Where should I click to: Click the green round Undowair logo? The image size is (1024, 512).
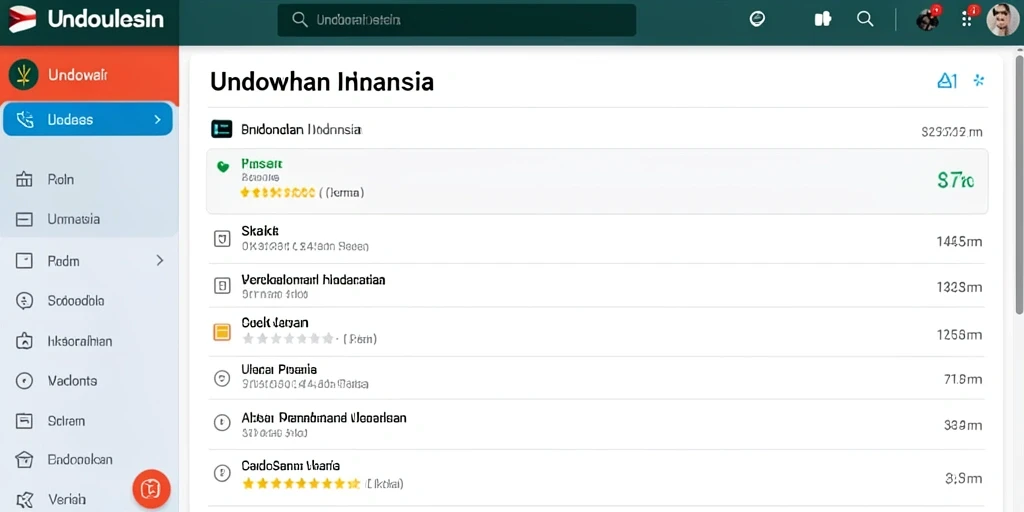click(24, 74)
